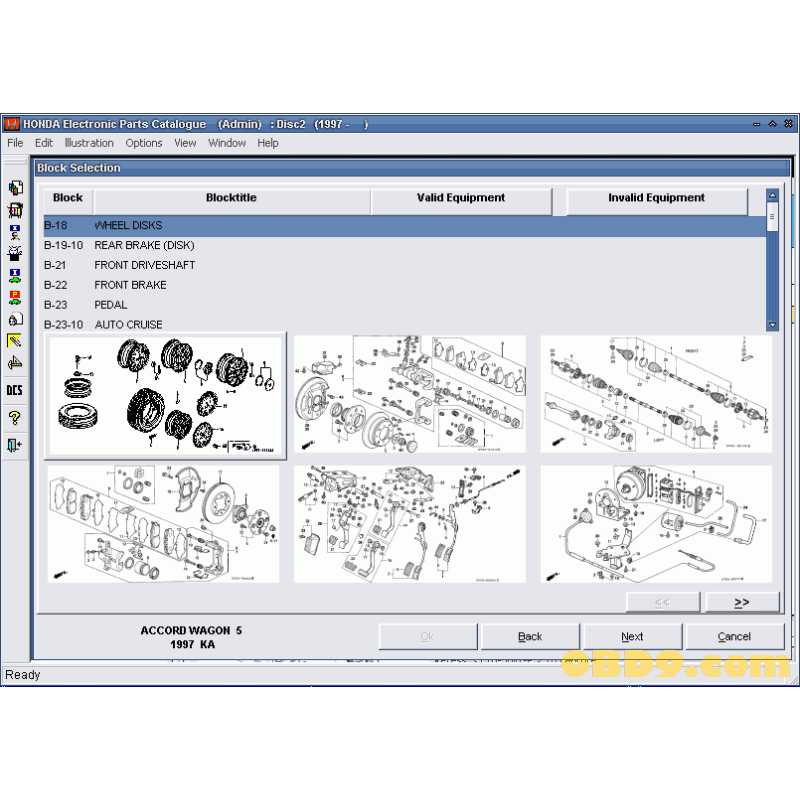Click the blue I car icon
This screenshot has height=800, width=800.
pyautogui.click(x=14, y=274)
